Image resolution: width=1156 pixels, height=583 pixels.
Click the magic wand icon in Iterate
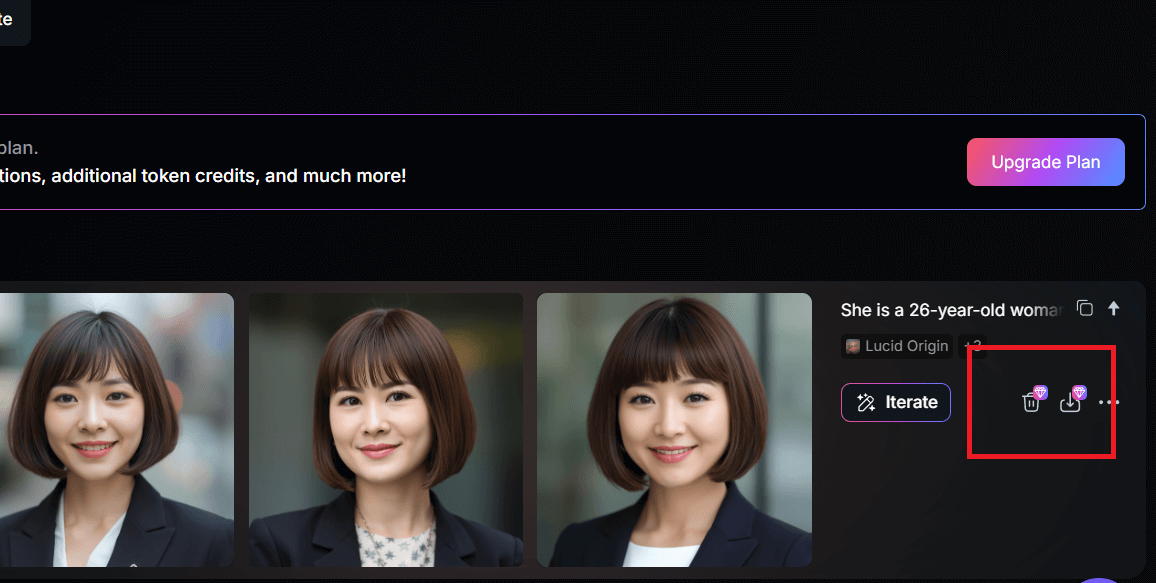click(x=866, y=402)
